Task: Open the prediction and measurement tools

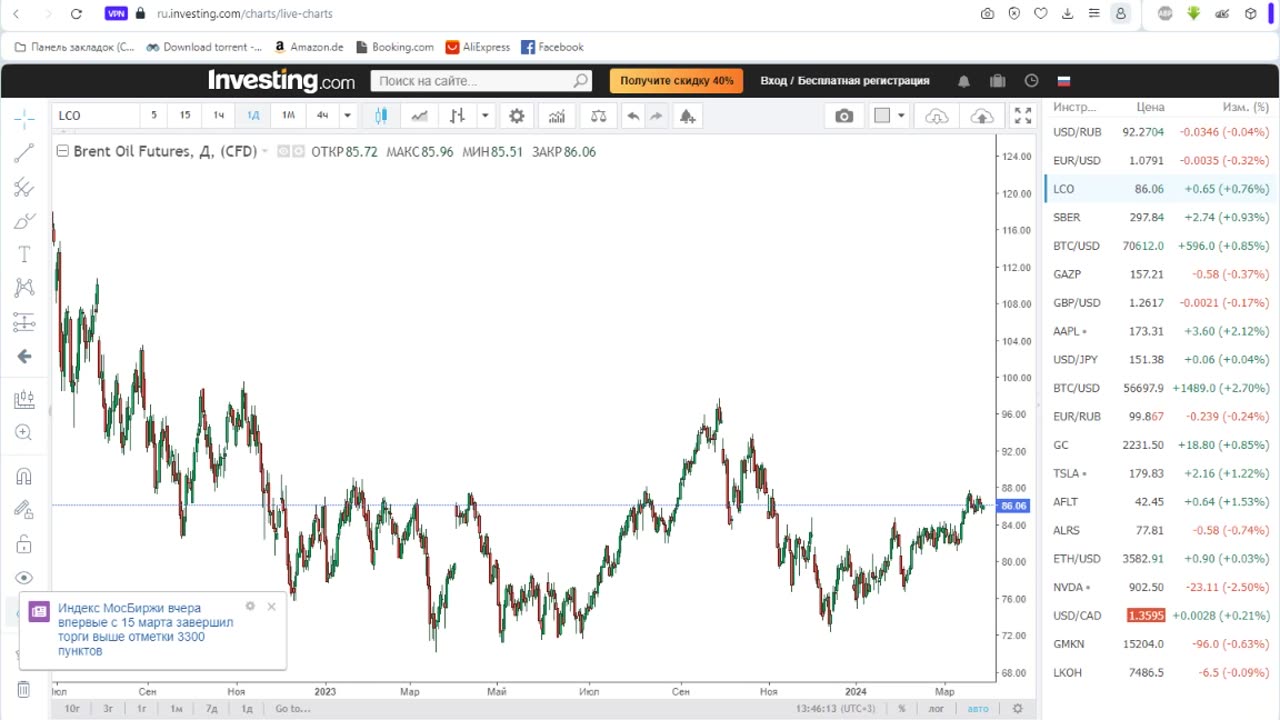Action: click(x=24, y=322)
